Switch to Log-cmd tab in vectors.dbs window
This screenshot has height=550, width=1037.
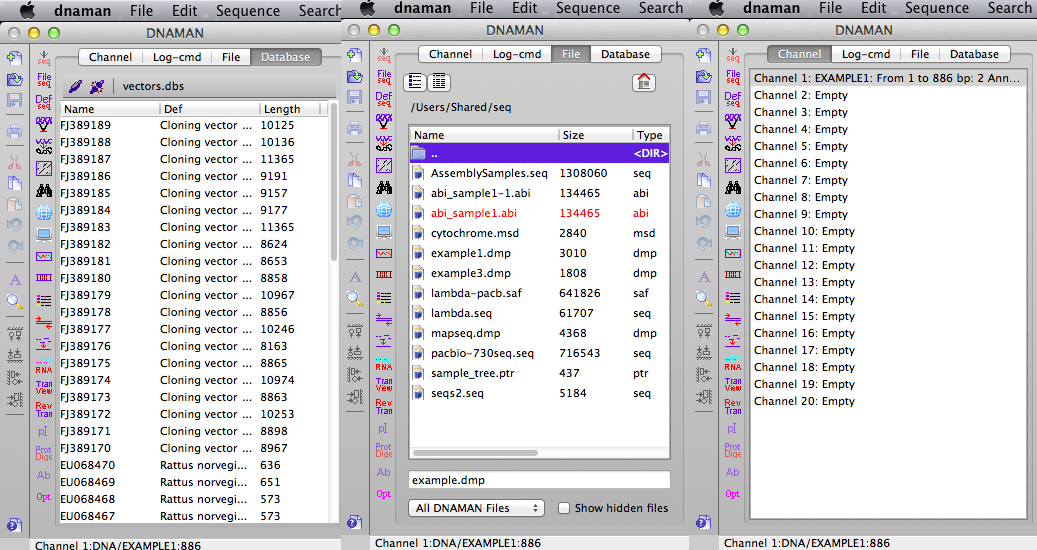(x=177, y=57)
